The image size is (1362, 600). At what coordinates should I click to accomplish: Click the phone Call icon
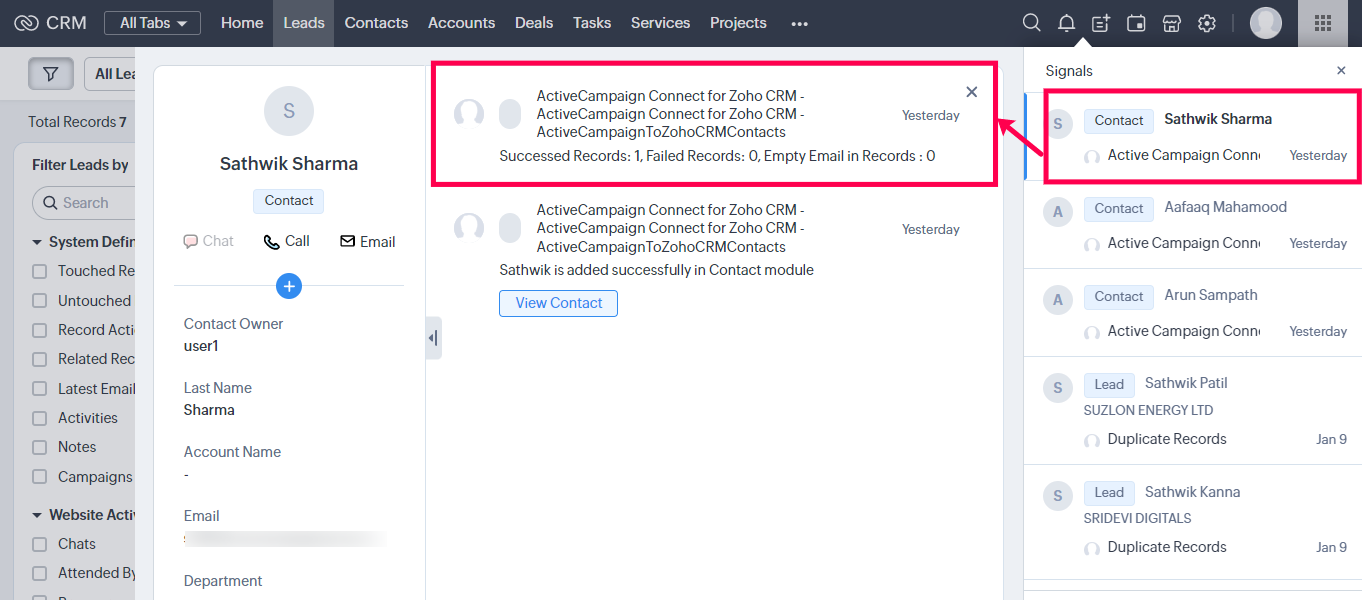(271, 242)
